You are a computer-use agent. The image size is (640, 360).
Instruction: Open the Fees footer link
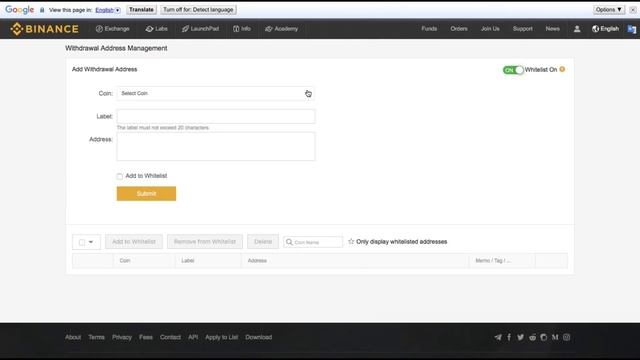[x=146, y=337]
